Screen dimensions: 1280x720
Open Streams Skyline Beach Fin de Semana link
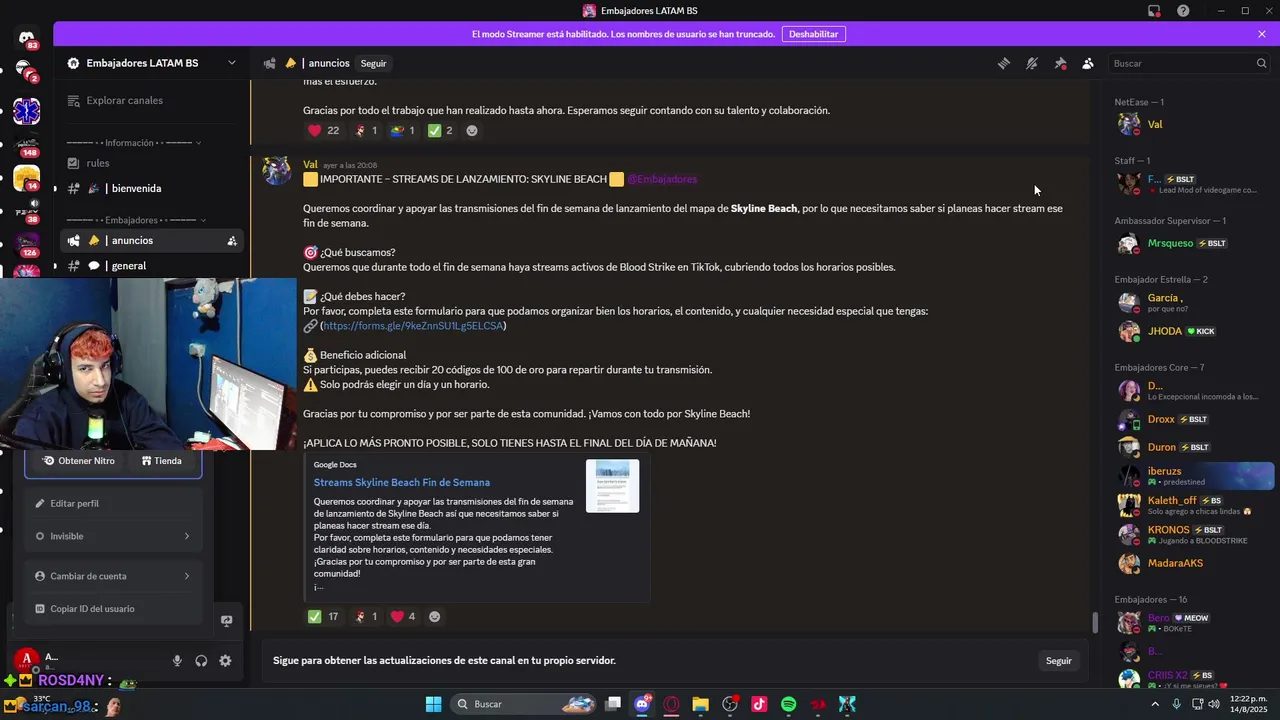point(402,482)
